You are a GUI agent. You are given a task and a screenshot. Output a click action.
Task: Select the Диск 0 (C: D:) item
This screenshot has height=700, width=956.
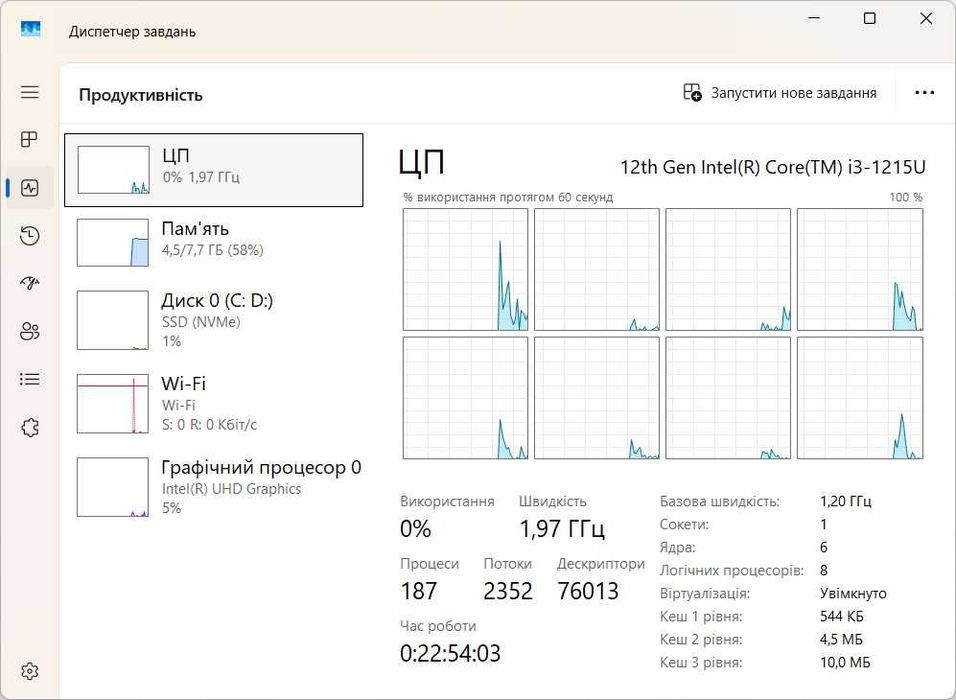(x=214, y=320)
